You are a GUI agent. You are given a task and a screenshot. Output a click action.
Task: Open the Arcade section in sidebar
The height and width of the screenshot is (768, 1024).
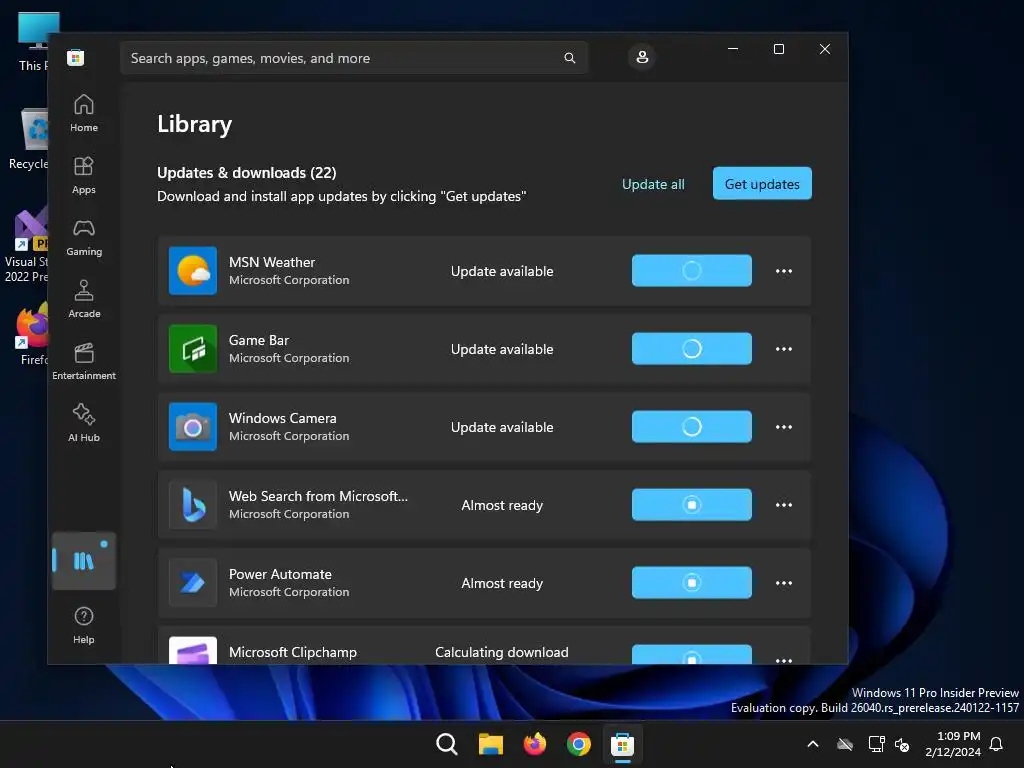(x=84, y=300)
